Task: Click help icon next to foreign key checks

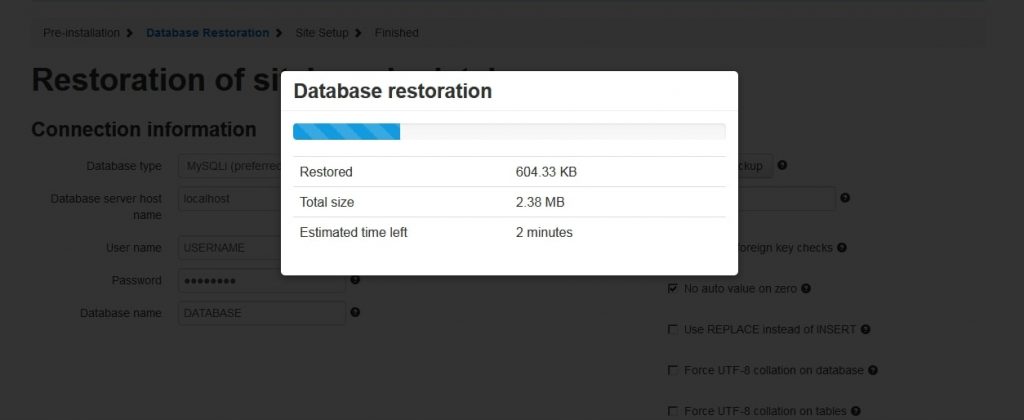Action: (843, 247)
